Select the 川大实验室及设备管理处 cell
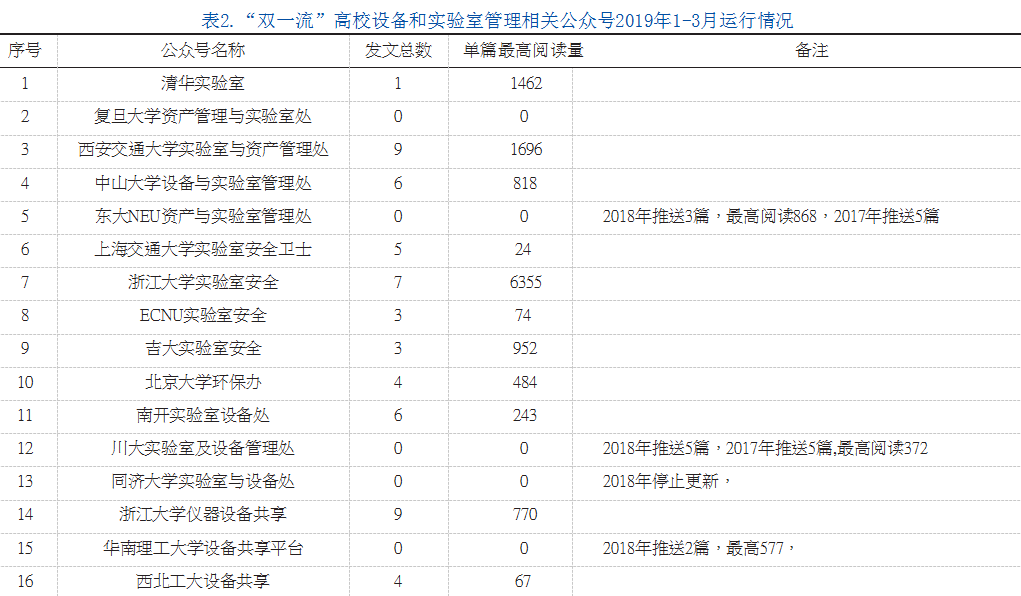The width and height of the screenshot is (1021, 596). (203, 448)
